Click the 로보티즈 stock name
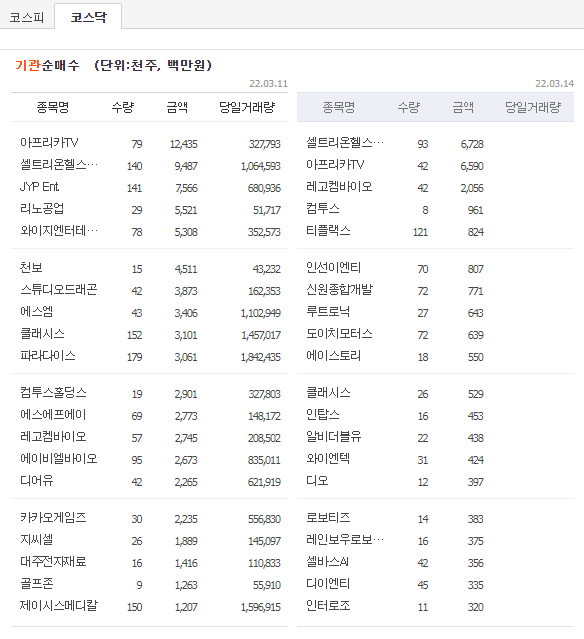The image size is (584, 639). click(328, 518)
